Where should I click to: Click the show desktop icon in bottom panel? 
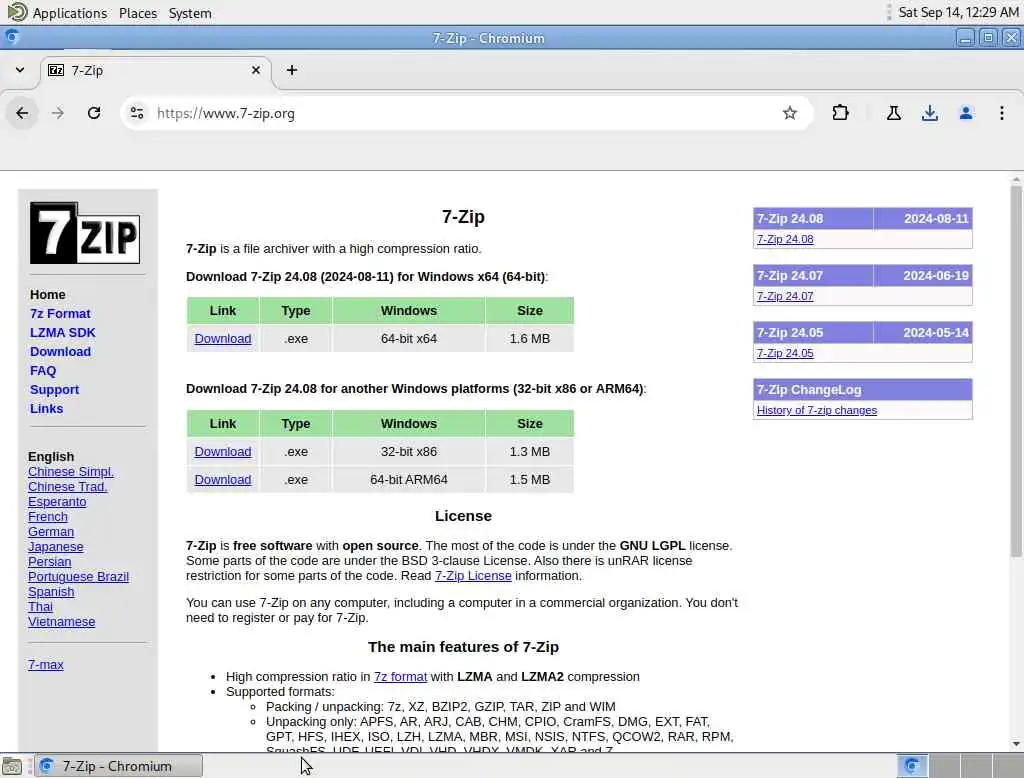(x=12, y=766)
